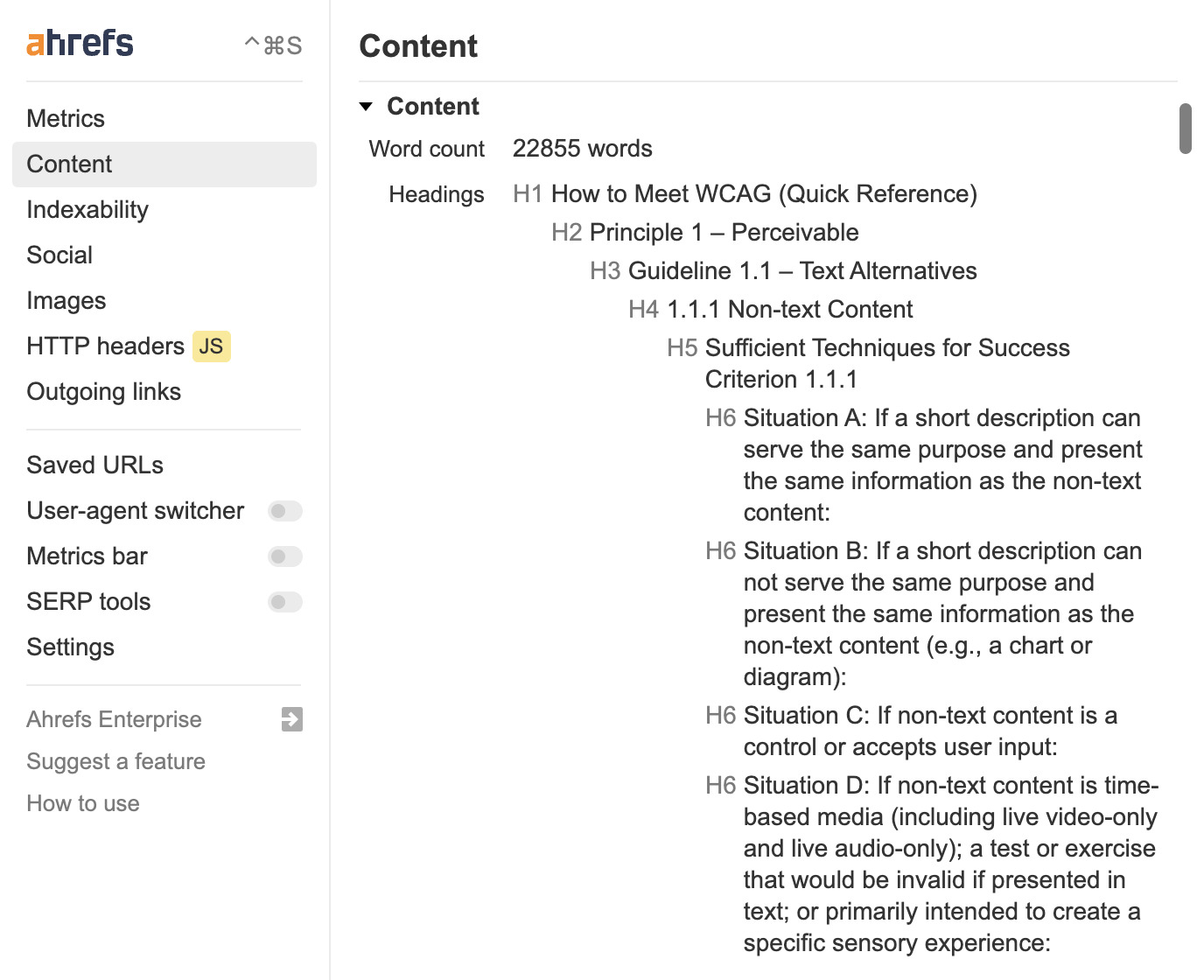This screenshot has height=980, width=1204.
Task: Turn on SERP tools toggle
Action: (x=284, y=602)
